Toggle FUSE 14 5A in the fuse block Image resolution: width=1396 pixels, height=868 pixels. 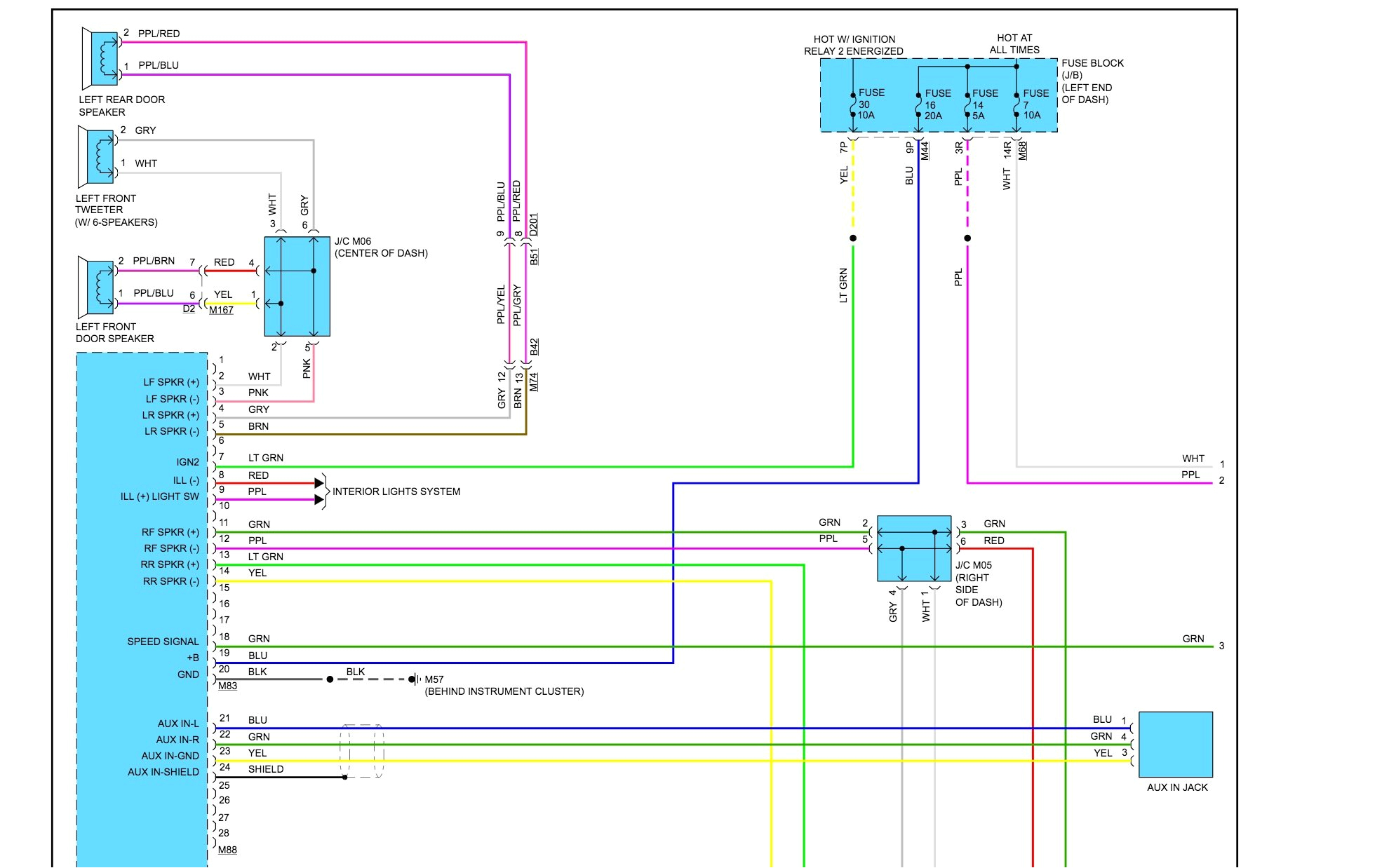coord(968,105)
